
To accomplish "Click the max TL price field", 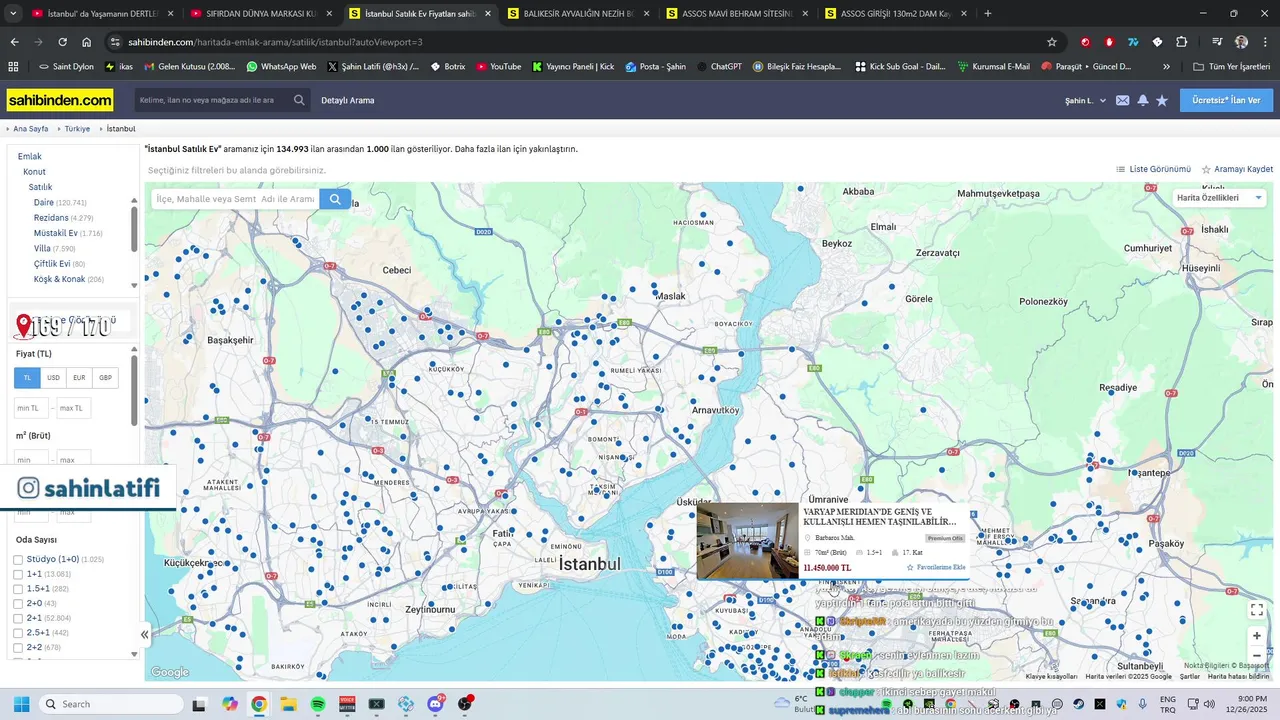I will (73, 408).
